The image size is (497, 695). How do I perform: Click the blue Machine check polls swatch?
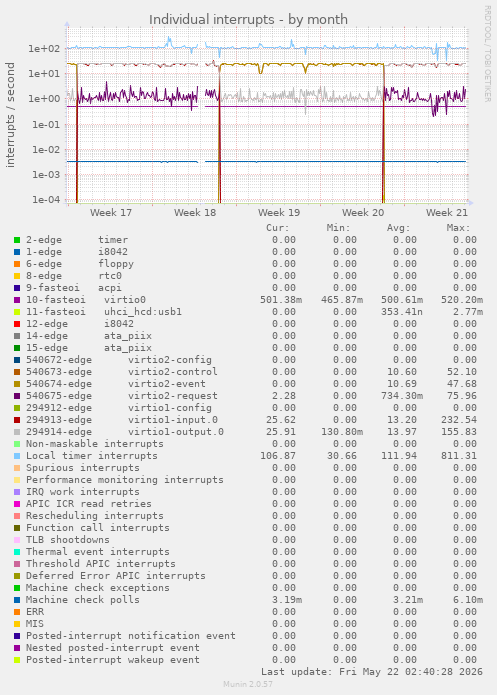[17, 600]
